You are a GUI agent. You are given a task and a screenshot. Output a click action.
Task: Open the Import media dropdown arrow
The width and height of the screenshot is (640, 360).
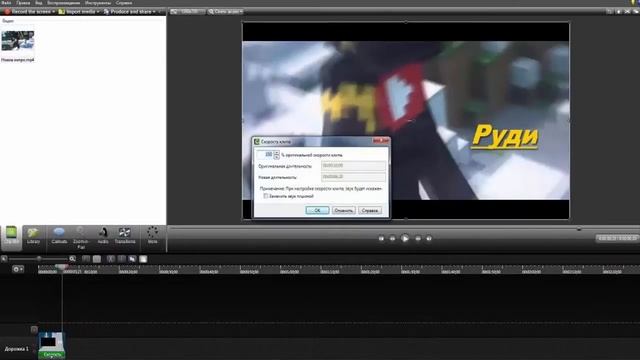click(x=98, y=12)
